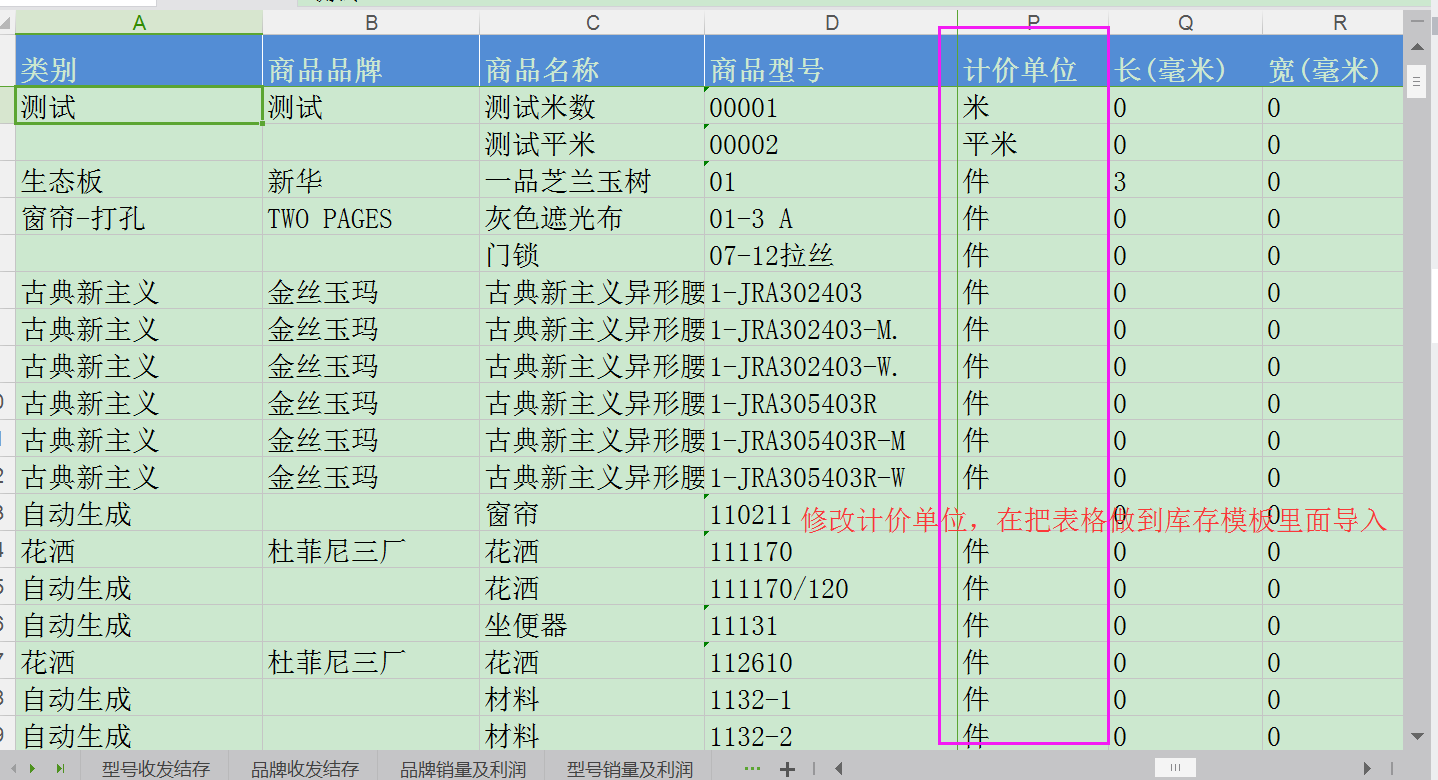Viewport: 1438px width, 780px height.
Task: Click the 类别 header cell
Action: point(139,62)
